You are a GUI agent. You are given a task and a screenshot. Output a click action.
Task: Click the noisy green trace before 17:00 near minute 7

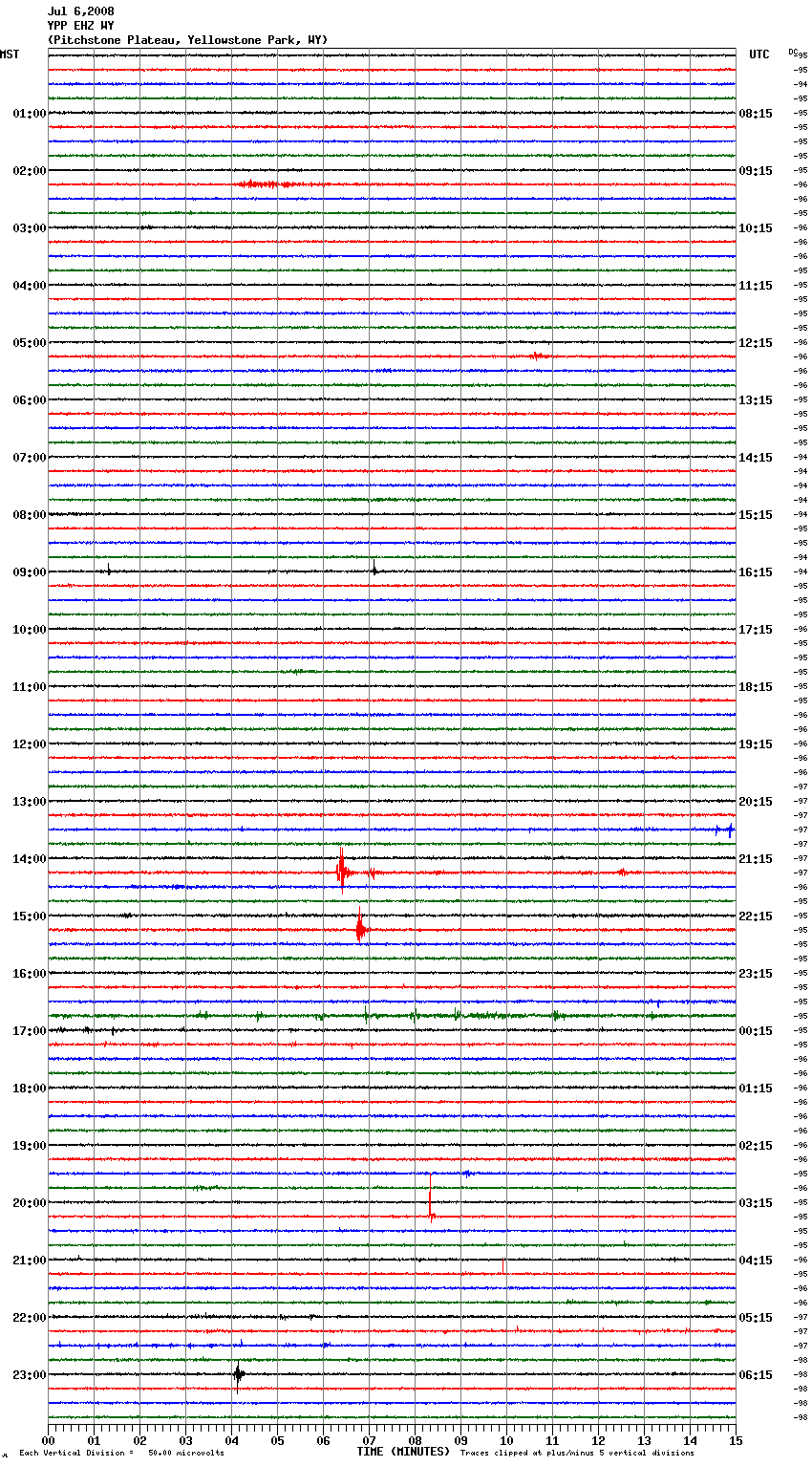point(366,1015)
